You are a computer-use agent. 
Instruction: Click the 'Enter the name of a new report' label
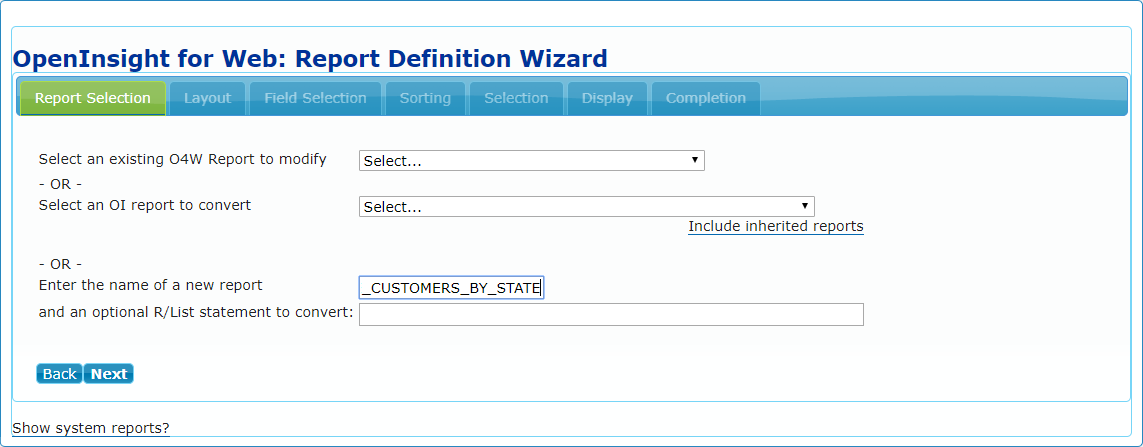(x=150, y=285)
